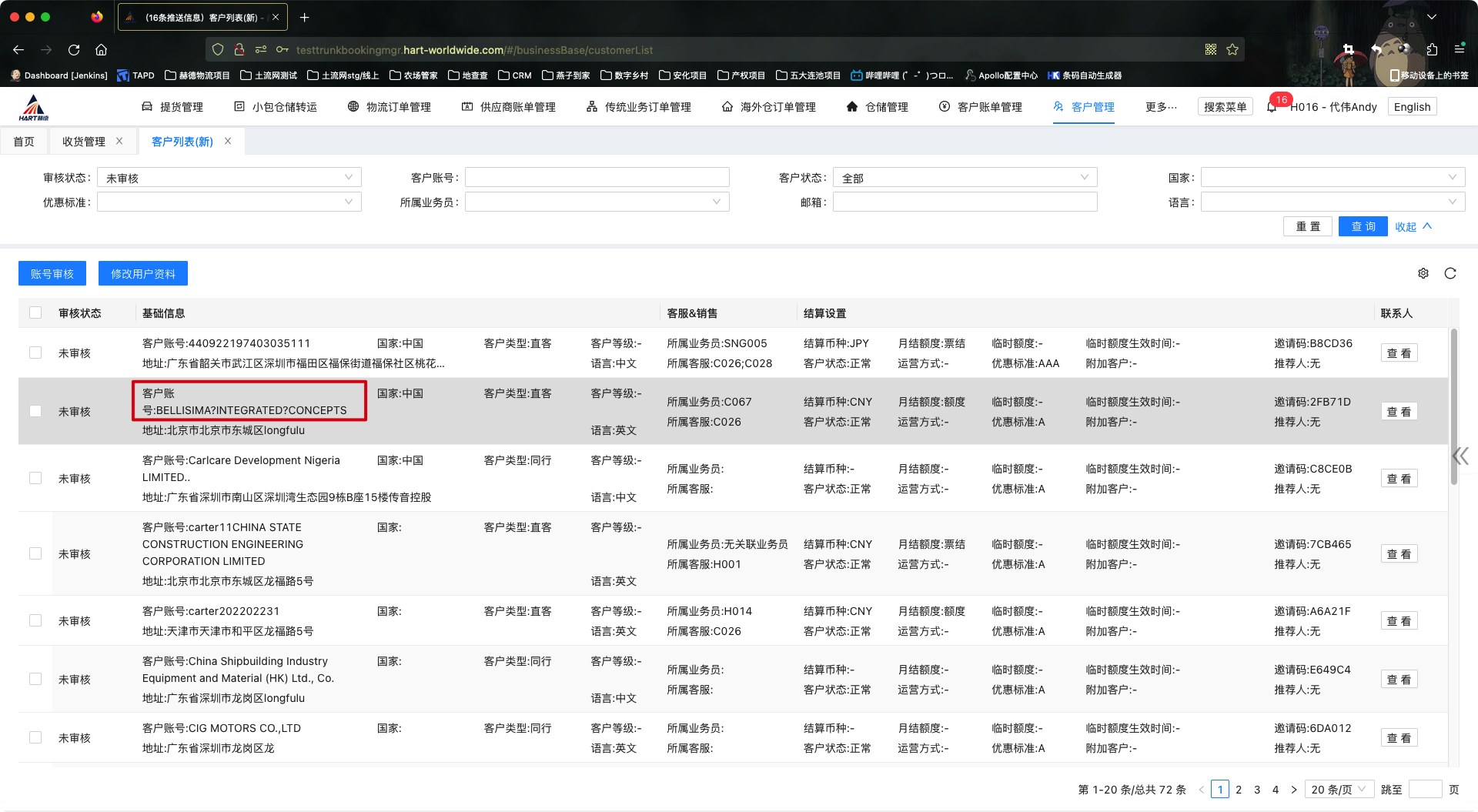The width and height of the screenshot is (1478, 812).
Task: Open the 审核状态 dropdown showing 未审核
Action: click(x=229, y=178)
